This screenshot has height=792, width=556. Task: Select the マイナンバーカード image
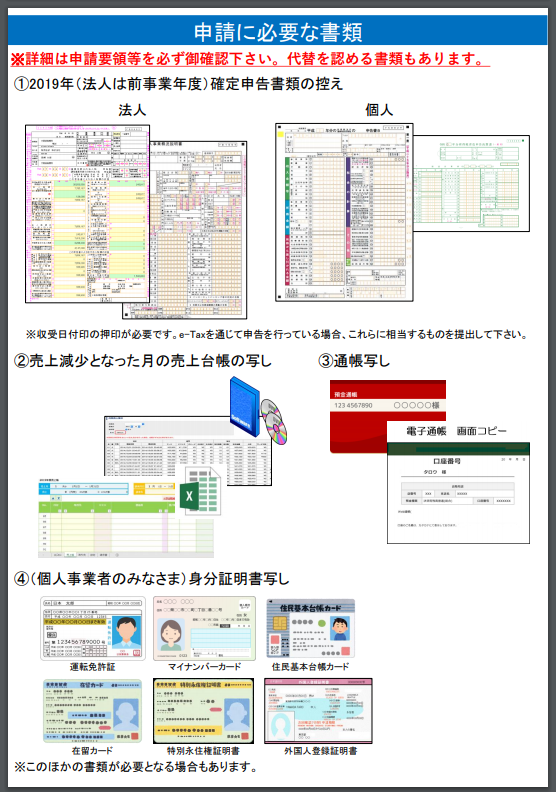[x=205, y=628]
